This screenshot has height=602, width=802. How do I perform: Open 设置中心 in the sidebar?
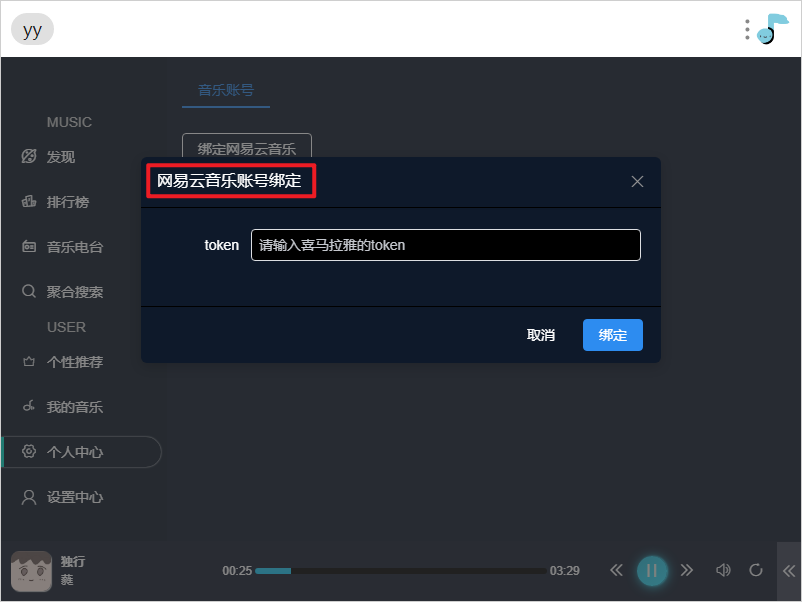pyautogui.click(x=74, y=497)
